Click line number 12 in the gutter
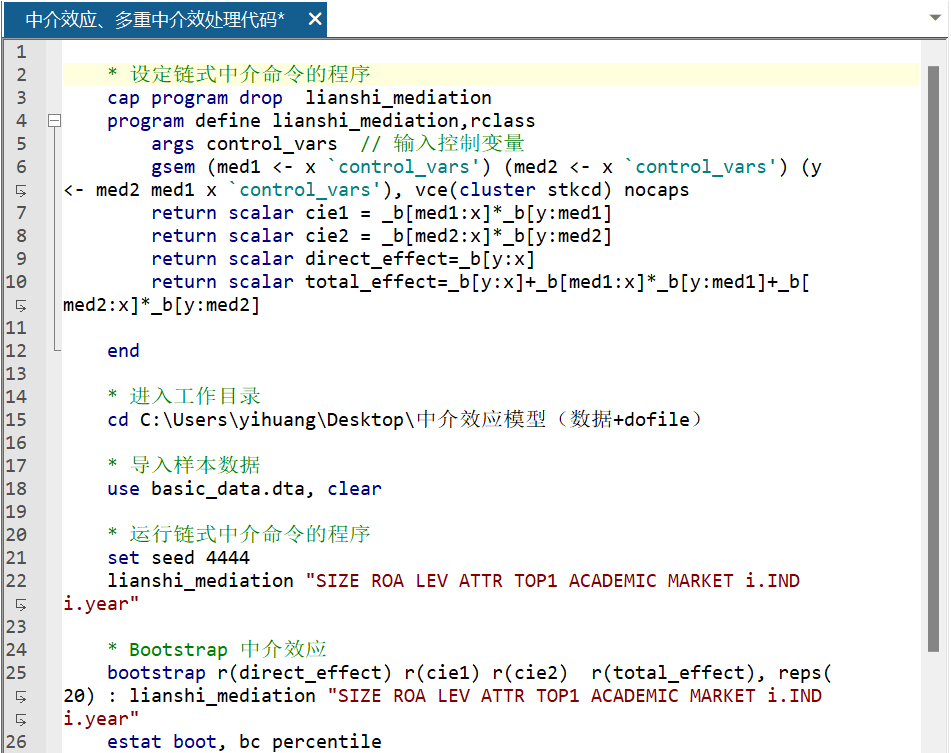The width and height of the screenshot is (951, 753). point(16,350)
